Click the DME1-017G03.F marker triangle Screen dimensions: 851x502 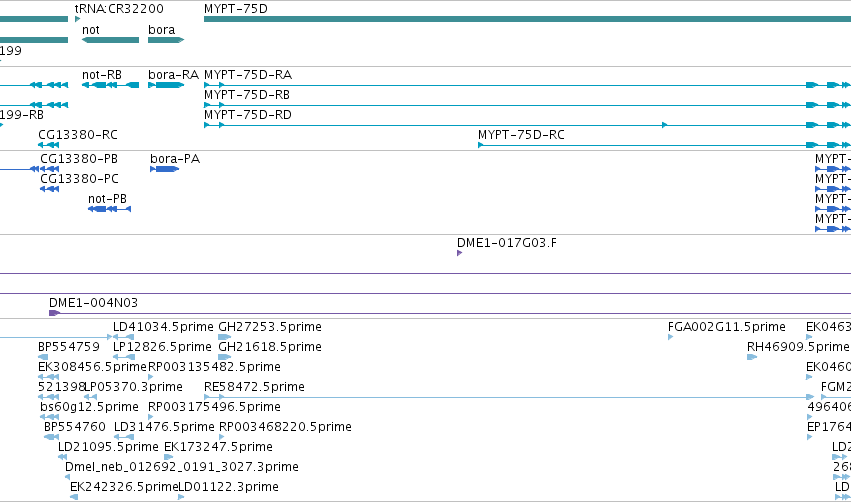459,253
